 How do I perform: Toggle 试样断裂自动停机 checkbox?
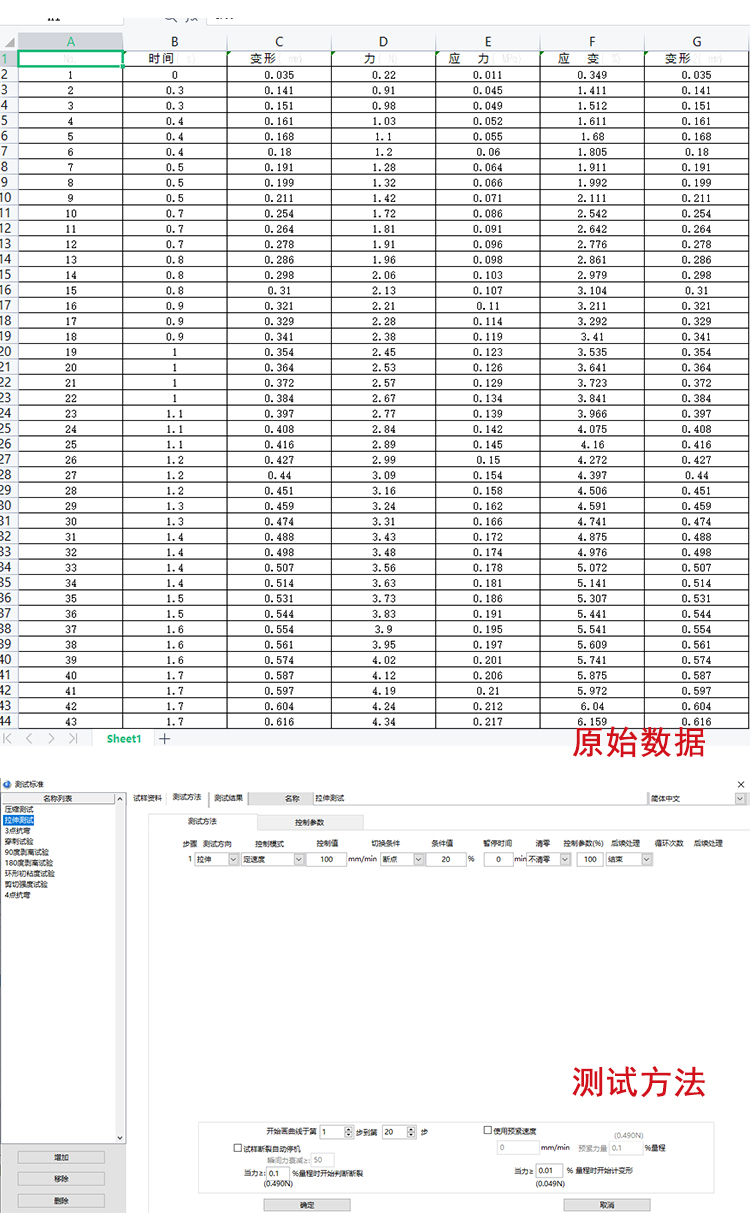point(237,1149)
